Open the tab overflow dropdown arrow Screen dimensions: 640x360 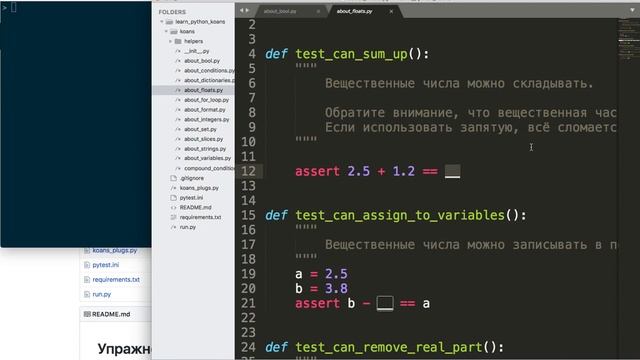point(633,11)
